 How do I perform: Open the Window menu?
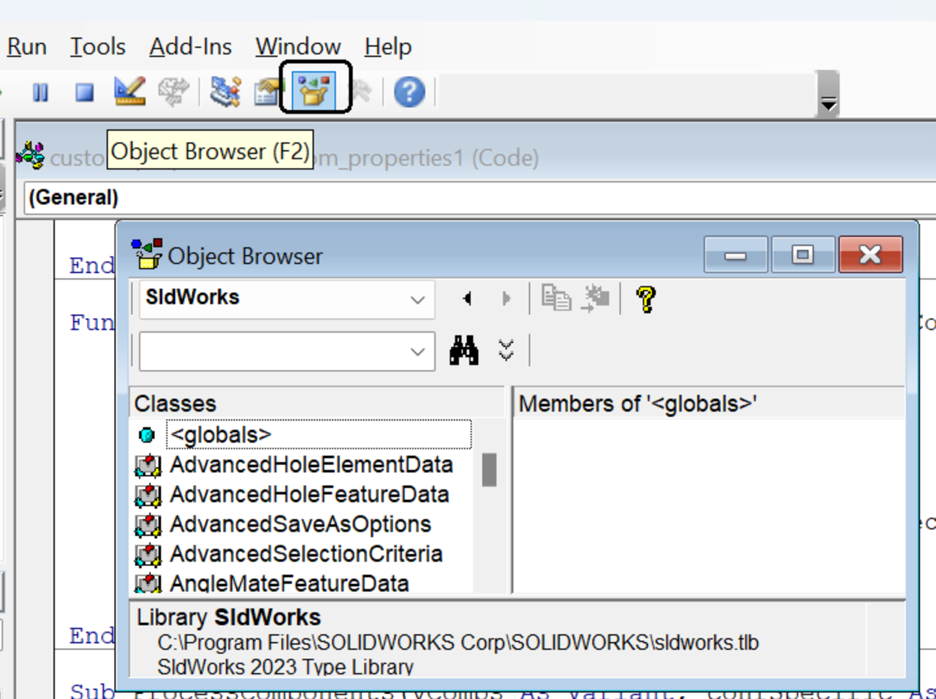click(298, 47)
